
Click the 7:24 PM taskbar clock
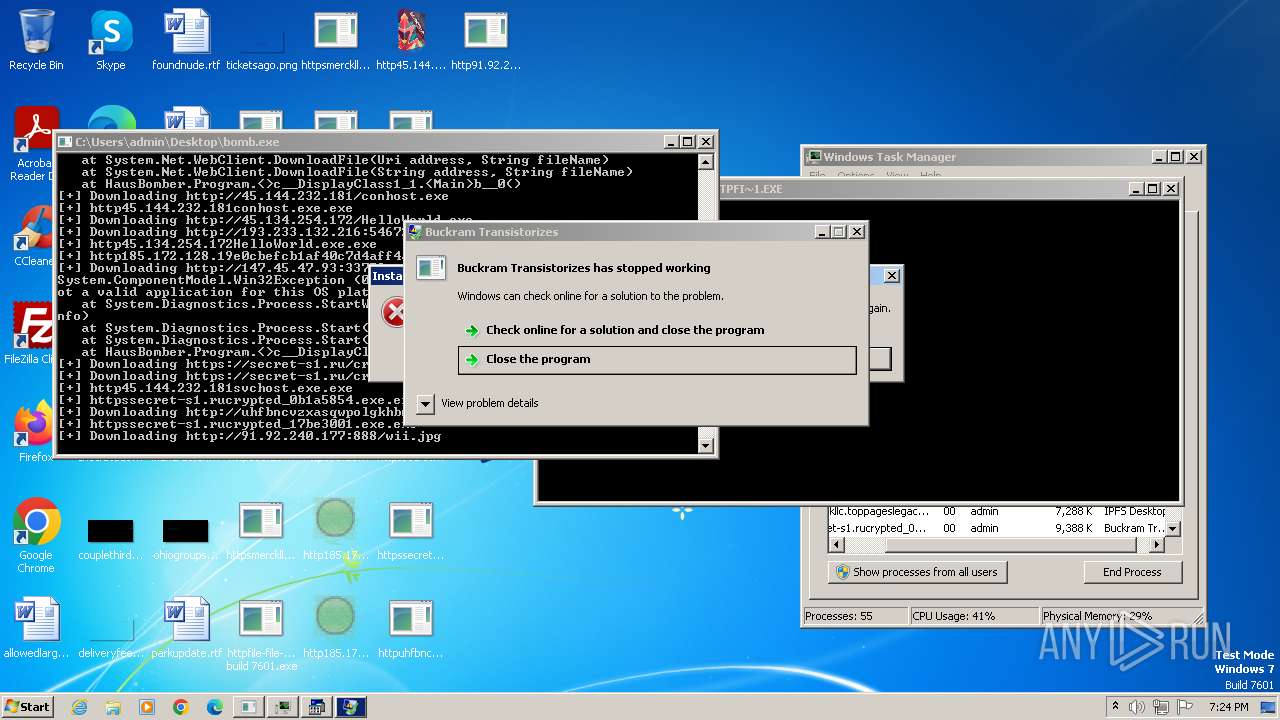(x=1228, y=707)
